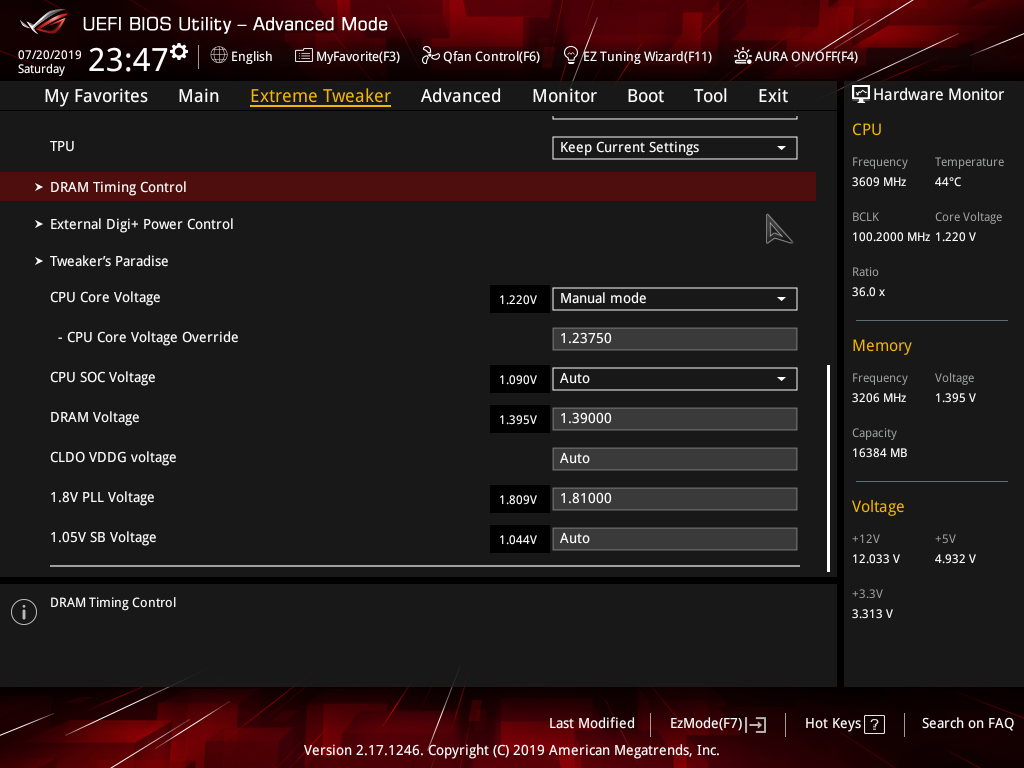Viewport: 1024px width, 768px height.
Task: Click the +5V 4.932 V reading
Action: point(955,559)
